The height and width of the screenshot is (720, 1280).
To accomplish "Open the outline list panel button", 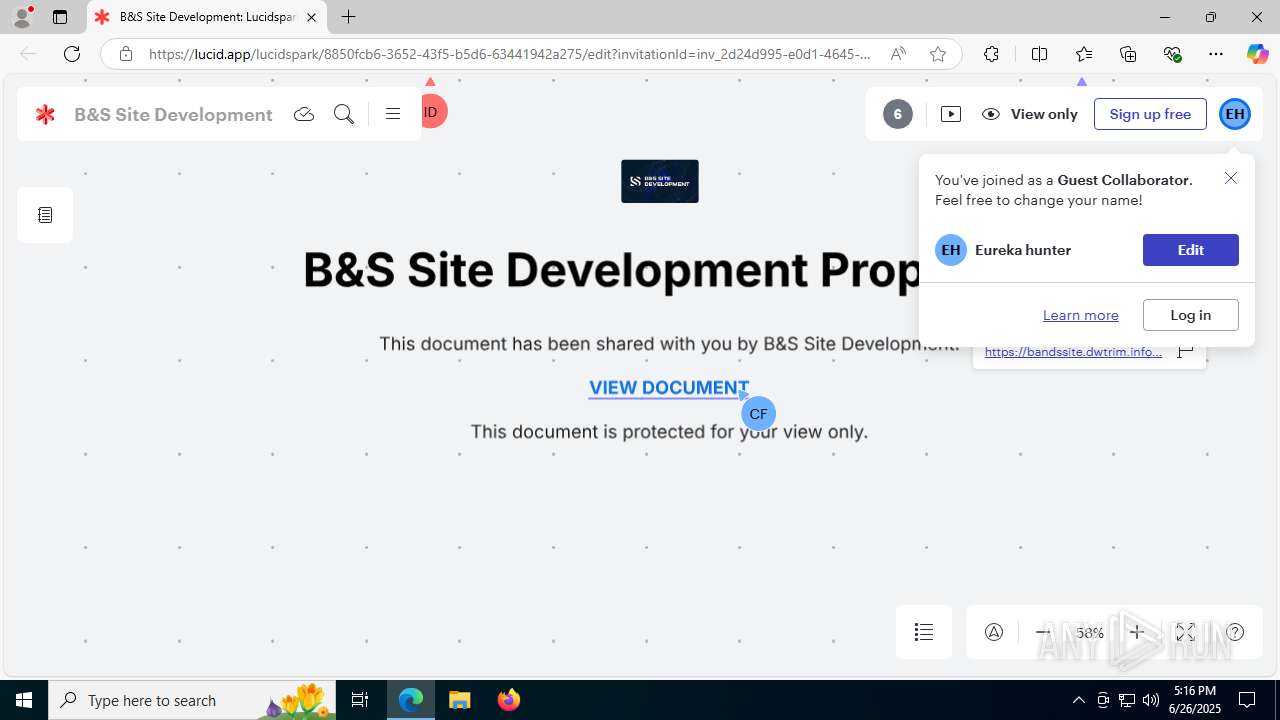I will tap(924, 632).
